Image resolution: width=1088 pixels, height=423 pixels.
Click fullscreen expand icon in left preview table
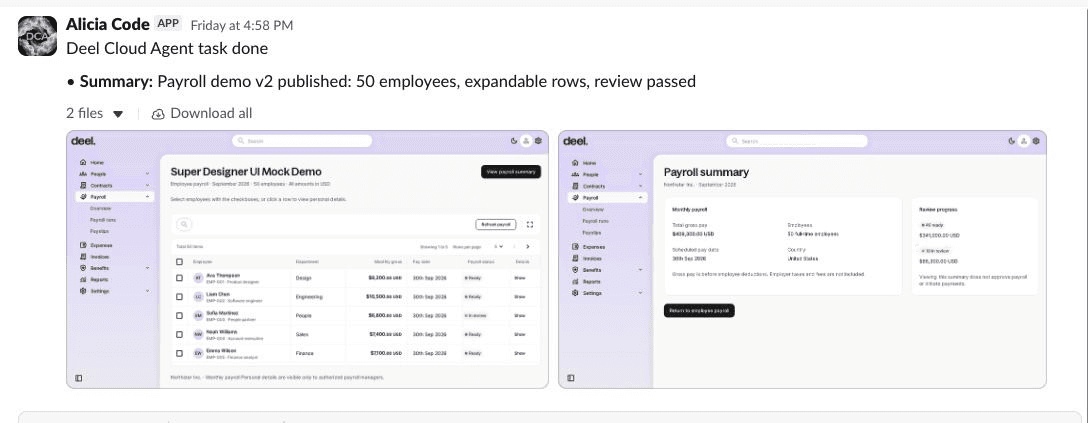pyautogui.click(x=530, y=224)
